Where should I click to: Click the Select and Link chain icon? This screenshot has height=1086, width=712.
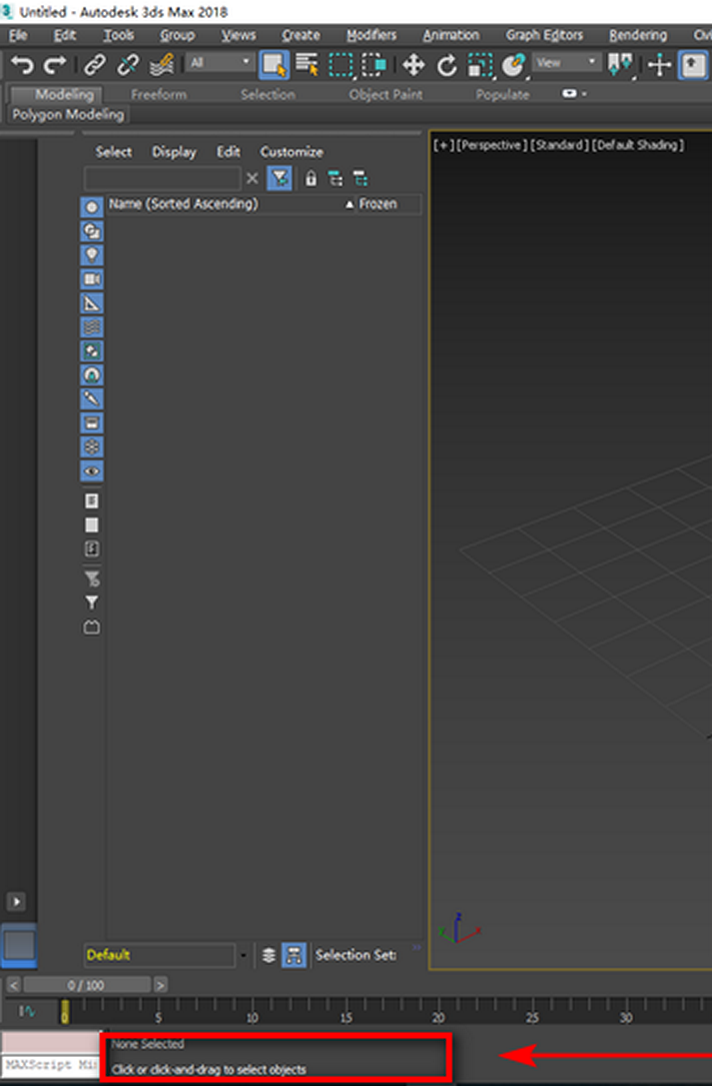[x=94, y=65]
